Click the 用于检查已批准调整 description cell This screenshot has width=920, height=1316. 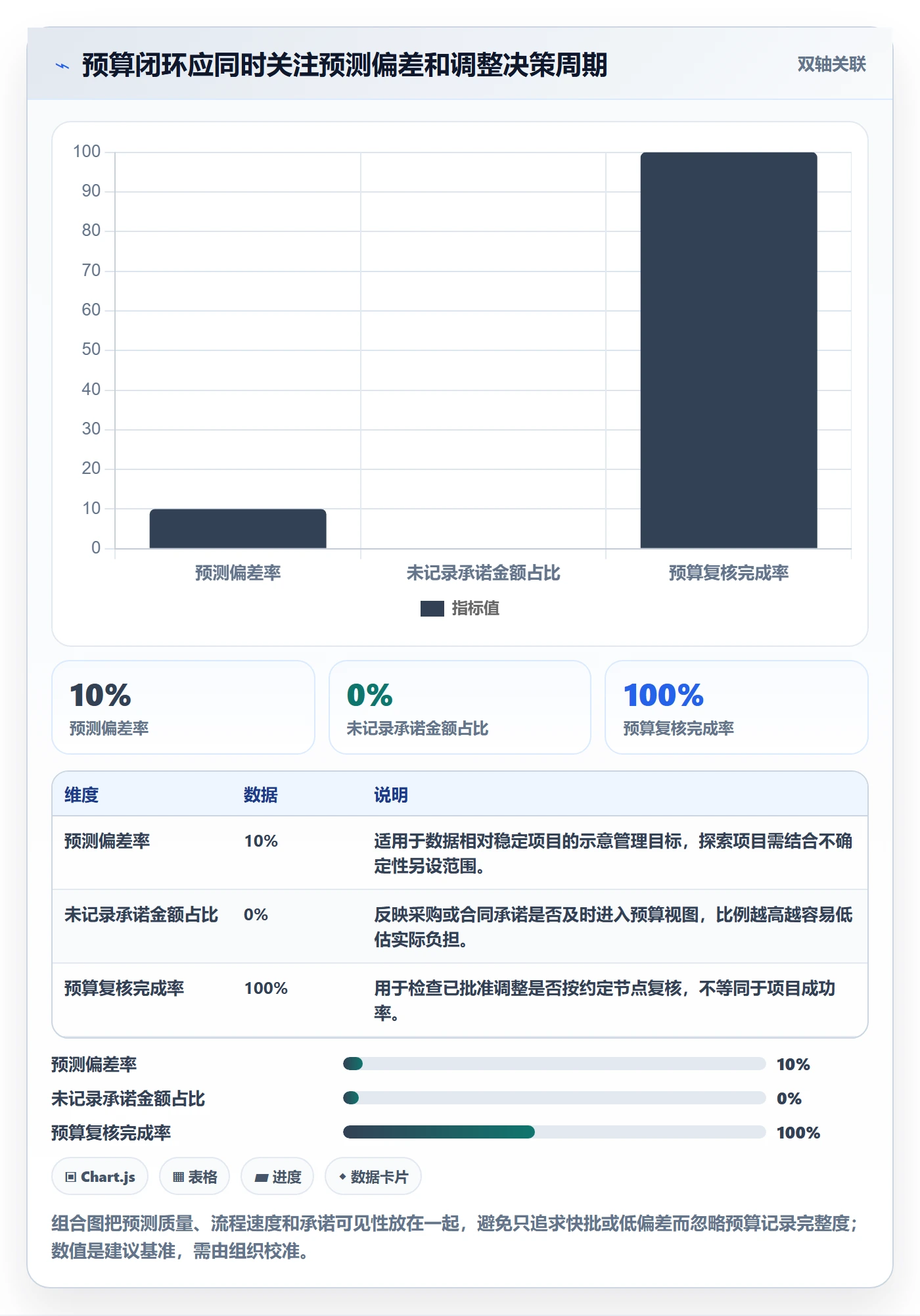605,1000
